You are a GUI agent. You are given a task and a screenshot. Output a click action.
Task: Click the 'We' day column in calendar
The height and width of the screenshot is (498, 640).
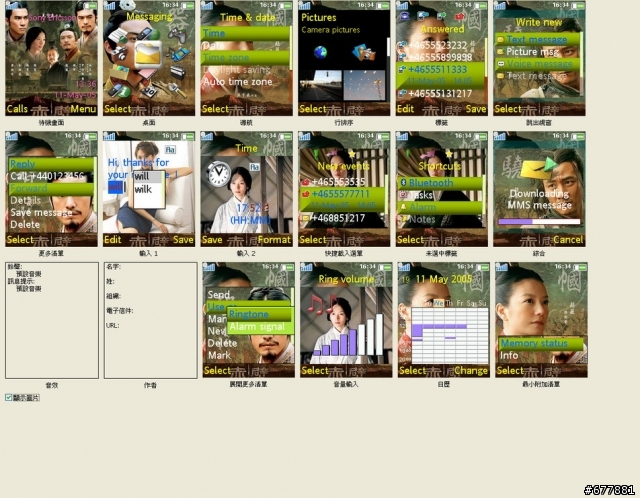[438, 303]
